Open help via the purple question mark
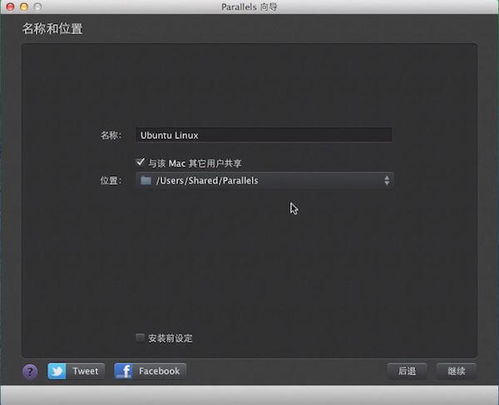Viewport: 499px width, 405px height. 30,371
